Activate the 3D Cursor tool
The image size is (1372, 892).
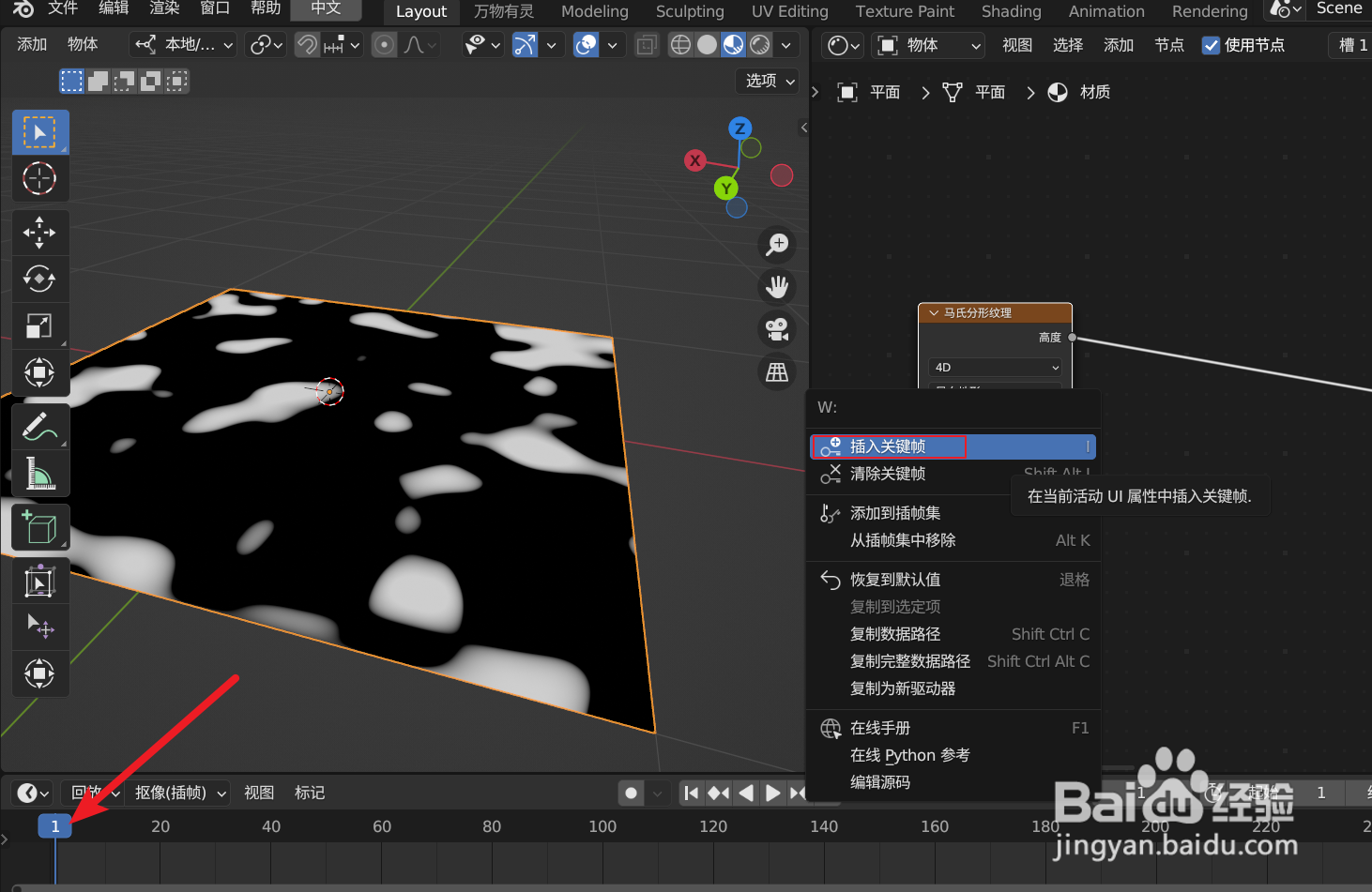point(39,178)
